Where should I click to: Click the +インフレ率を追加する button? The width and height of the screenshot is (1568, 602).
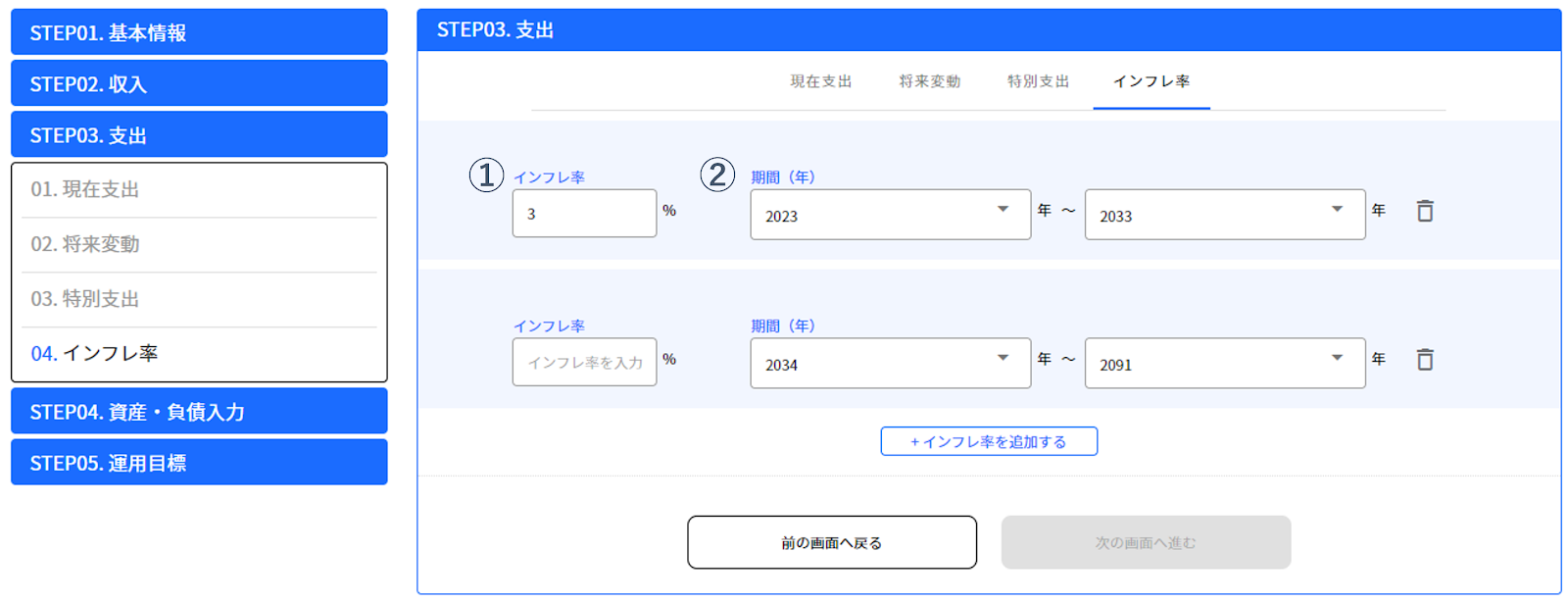coord(989,441)
